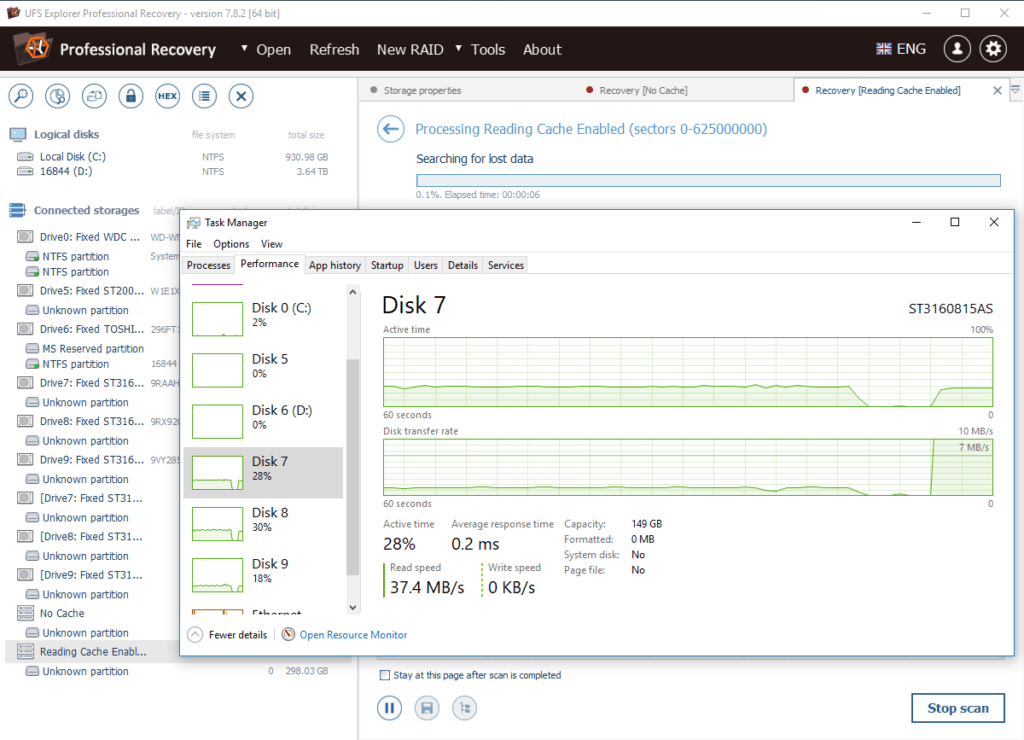1024x740 pixels.
Task: Select the scan for lost data tool
Action: click(20, 96)
